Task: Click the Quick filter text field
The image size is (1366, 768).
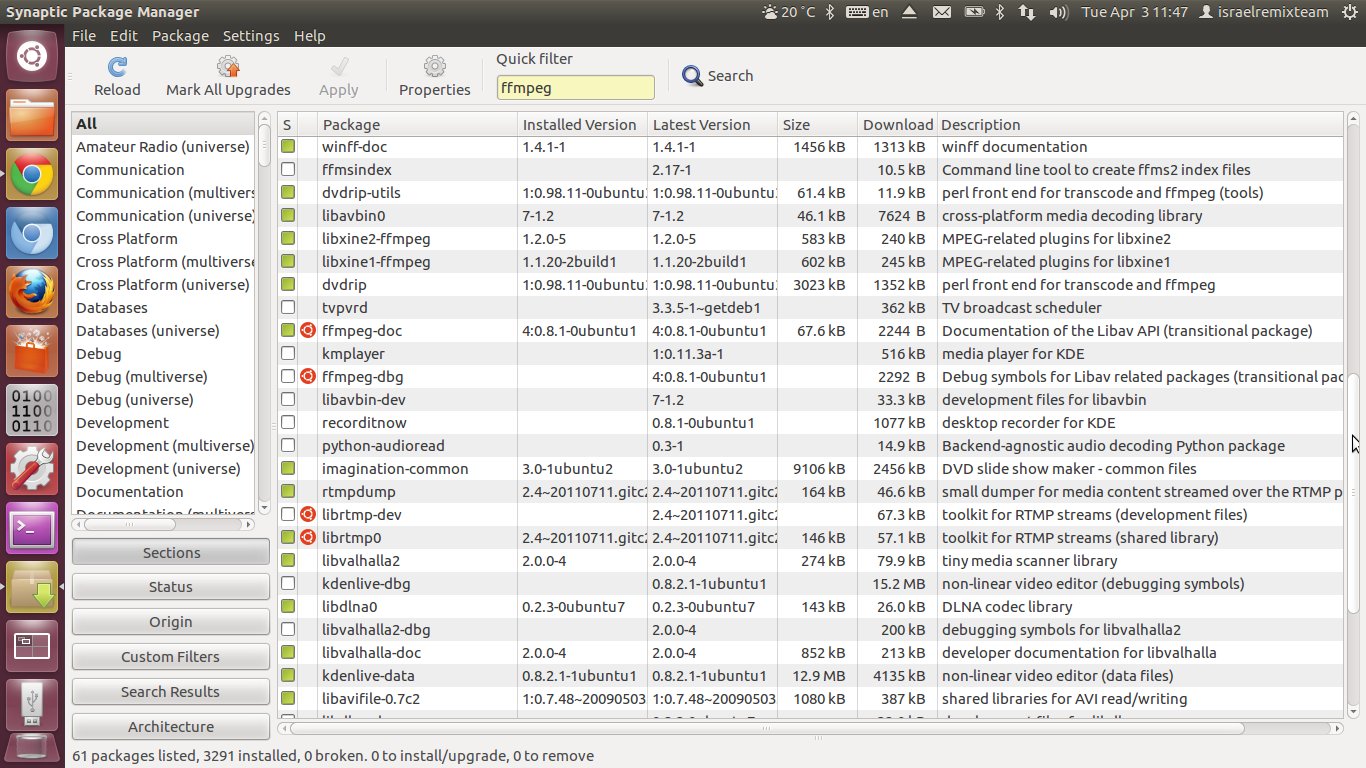Action: [576, 87]
